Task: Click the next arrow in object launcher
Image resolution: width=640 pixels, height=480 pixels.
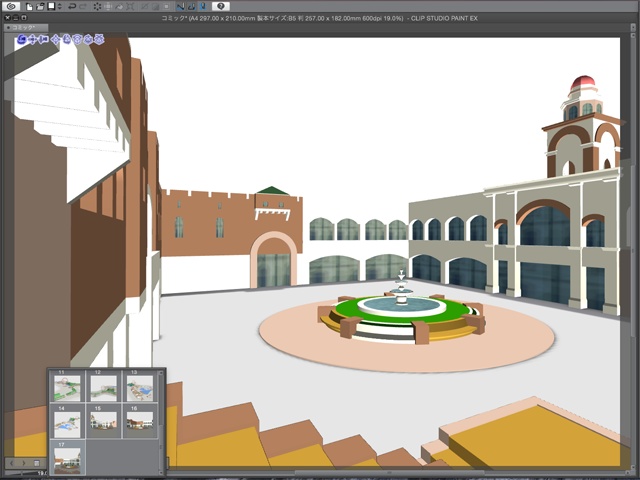Action: tap(23, 463)
